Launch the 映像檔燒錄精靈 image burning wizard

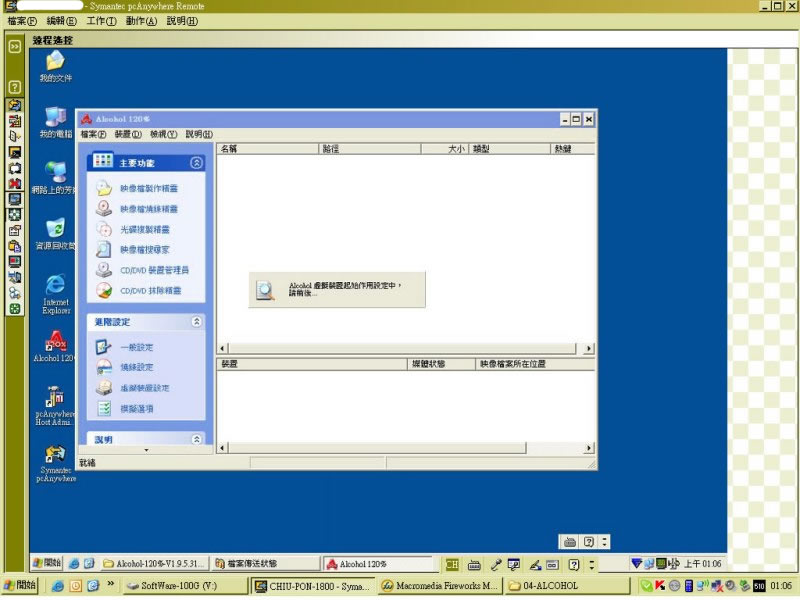pyautogui.click(x=148, y=209)
